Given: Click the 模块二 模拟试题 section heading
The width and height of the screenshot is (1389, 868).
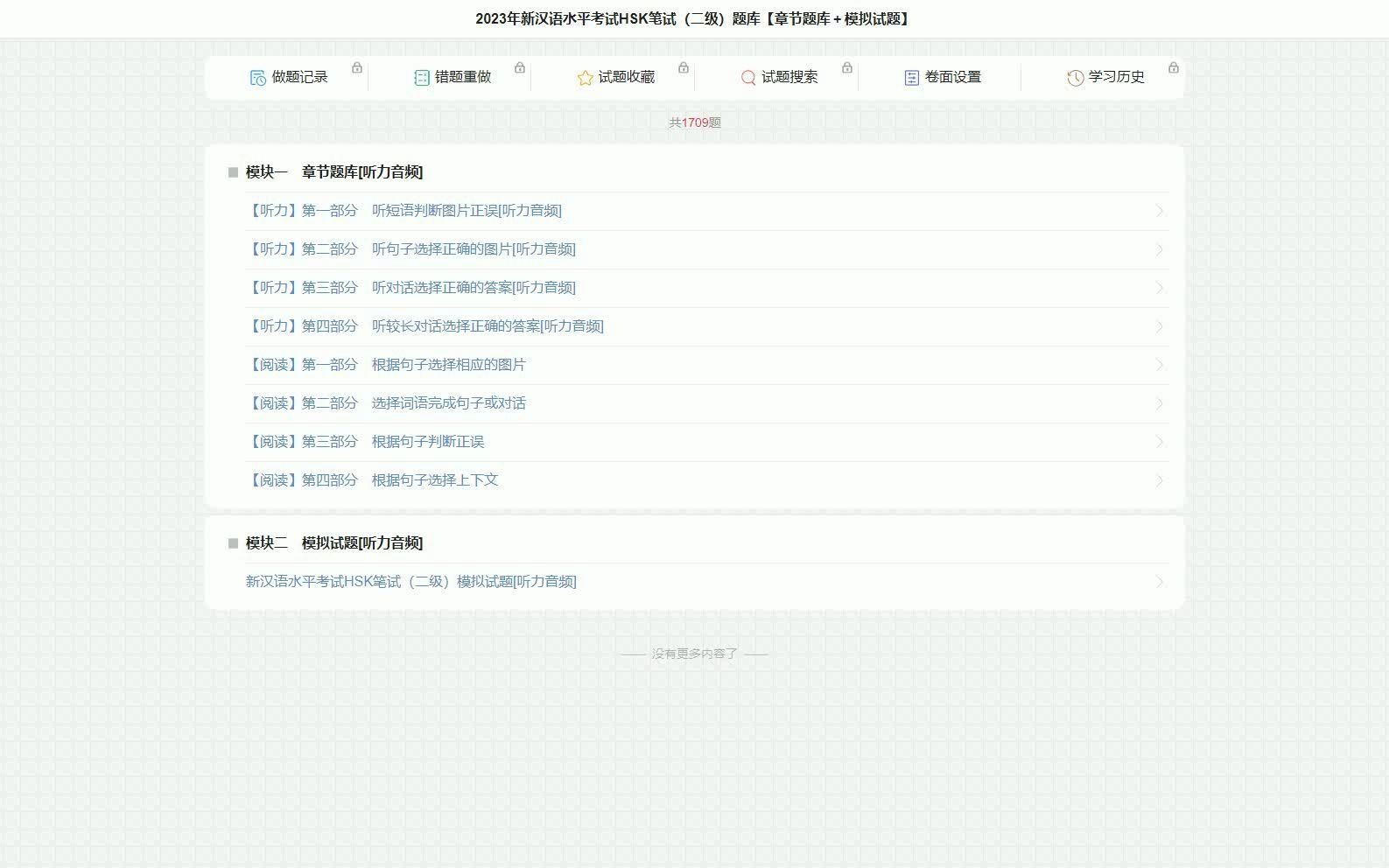Looking at the screenshot, I should (x=334, y=543).
